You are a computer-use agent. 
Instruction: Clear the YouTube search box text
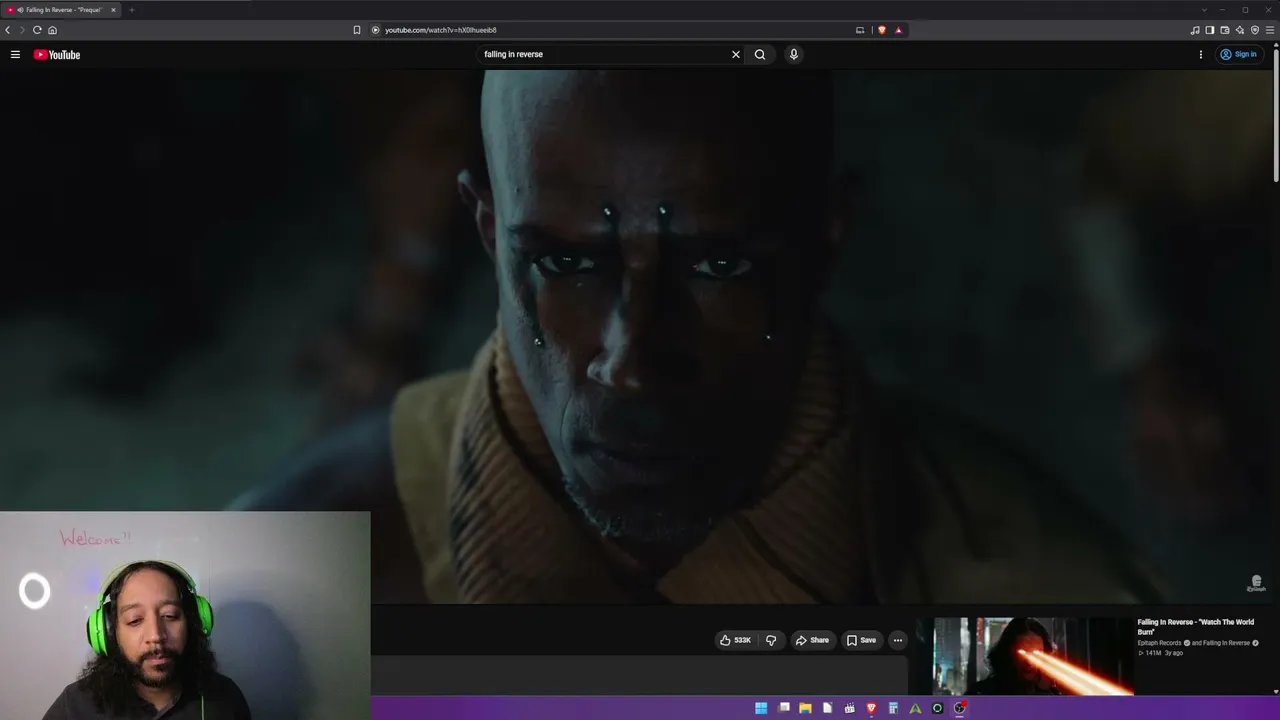(736, 54)
